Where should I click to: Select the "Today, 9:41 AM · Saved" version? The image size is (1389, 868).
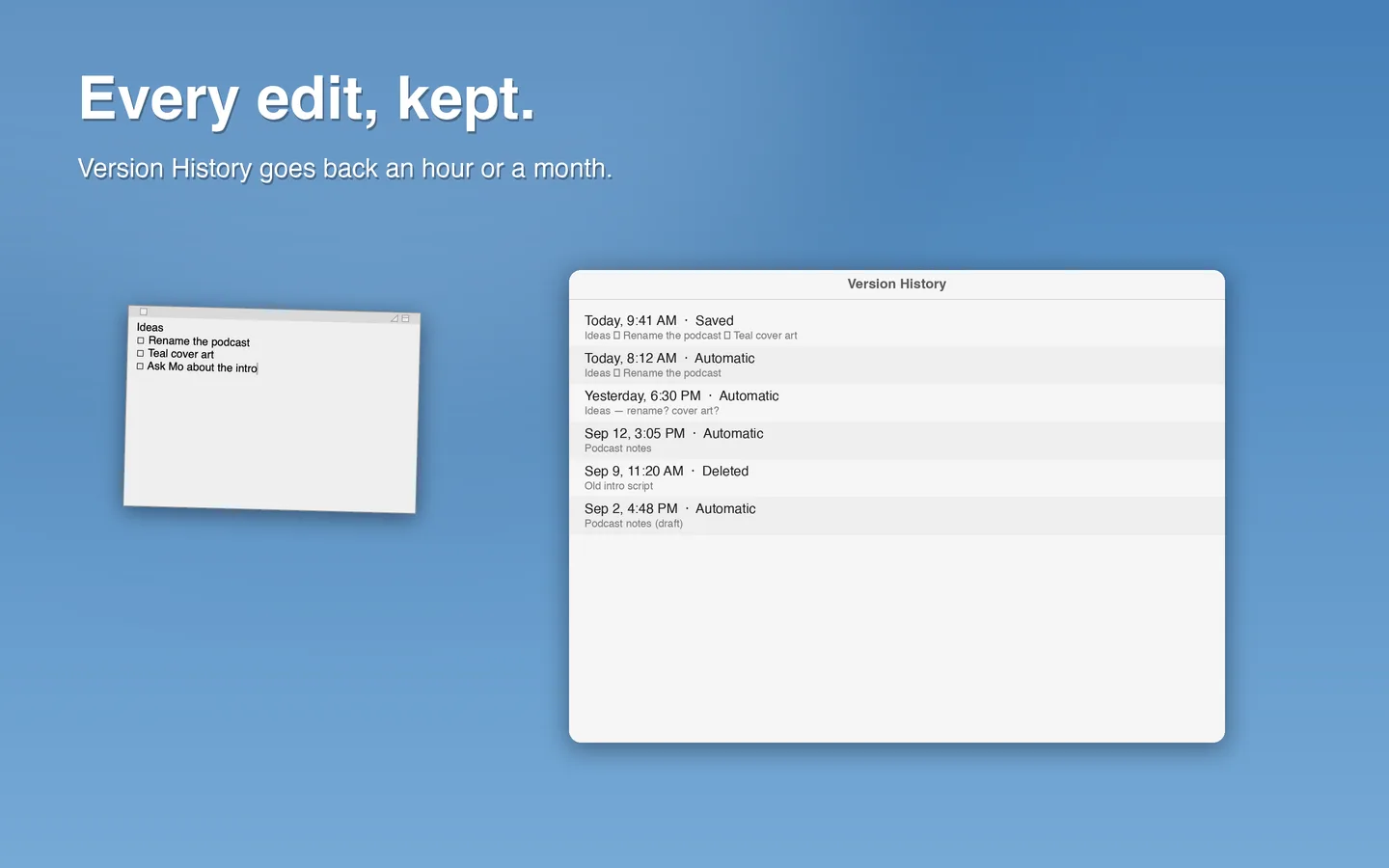click(897, 328)
